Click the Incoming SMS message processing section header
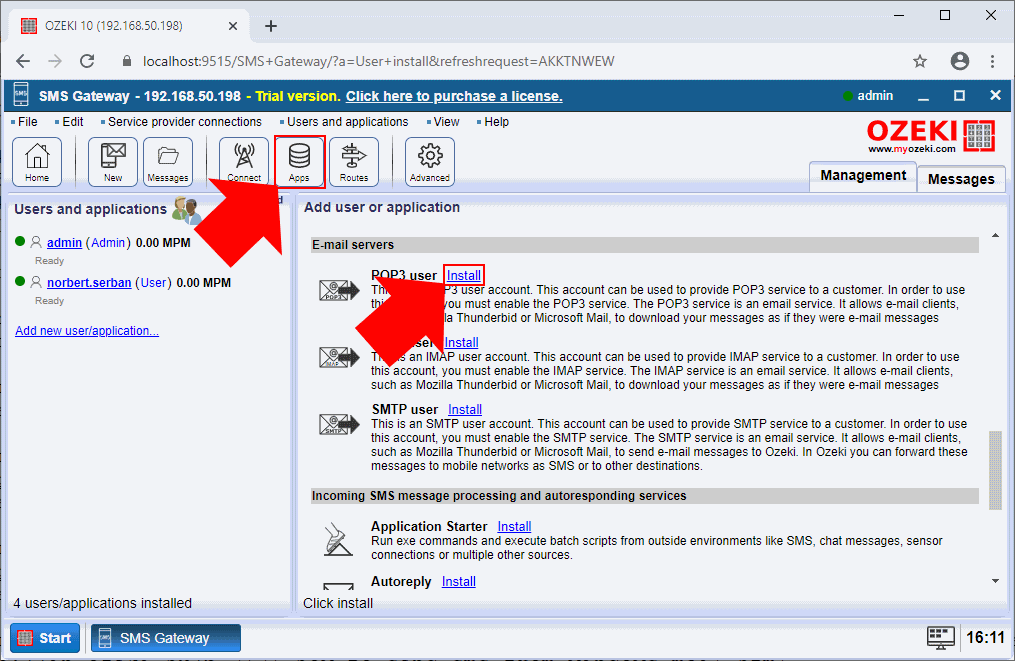 point(644,496)
